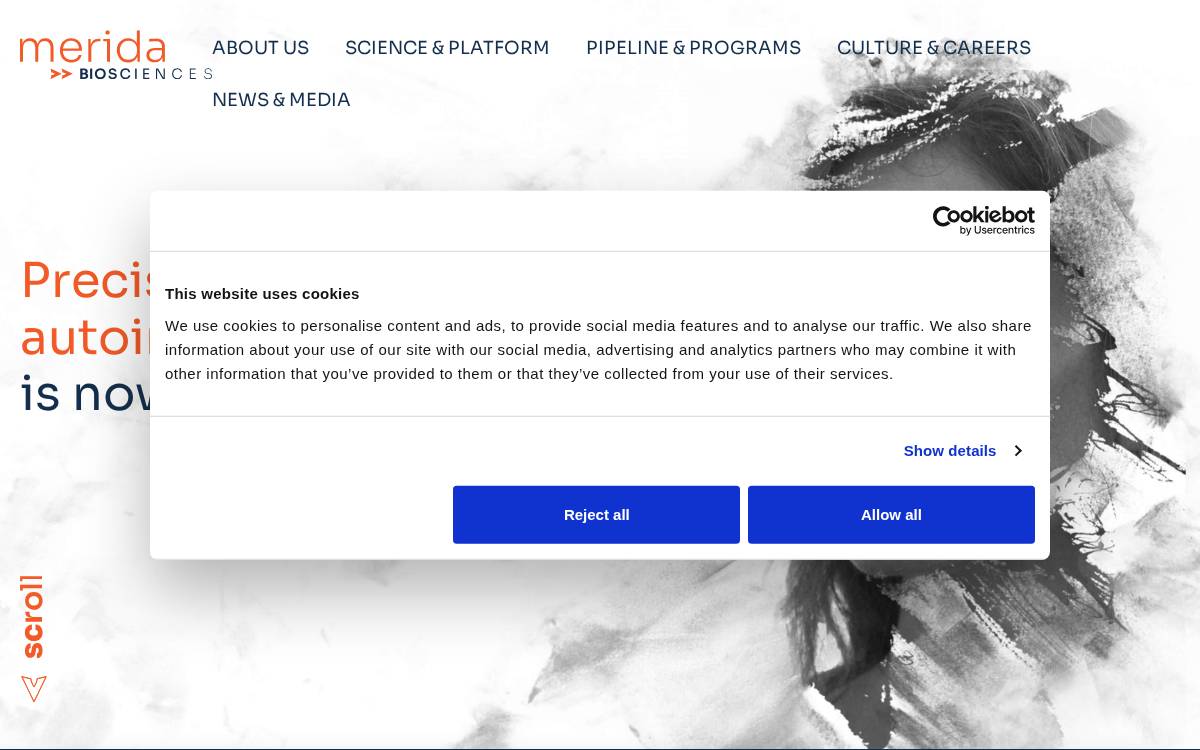The height and width of the screenshot is (750, 1200).
Task: Open the Science & Platform menu
Action: click(x=447, y=48)
